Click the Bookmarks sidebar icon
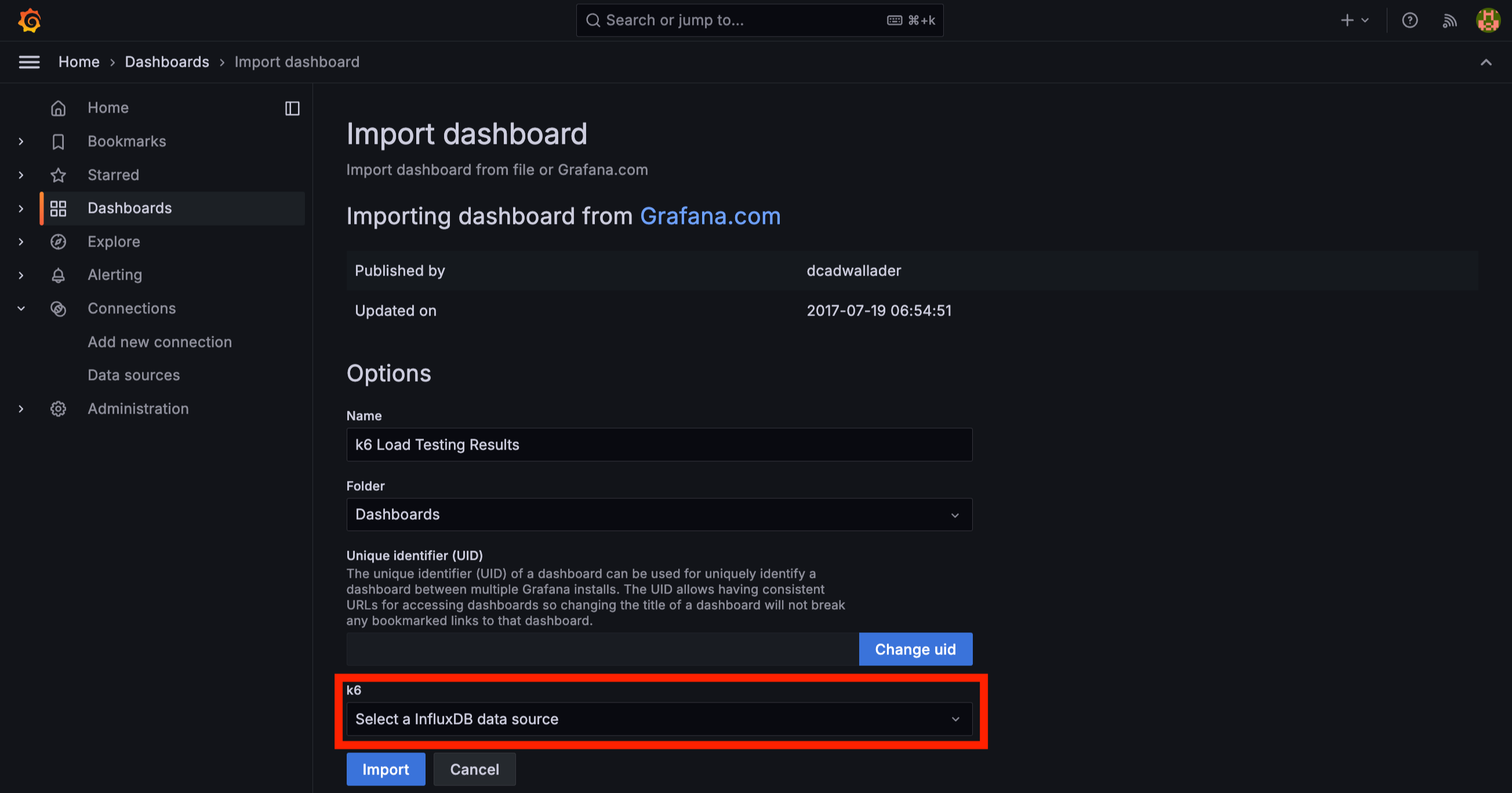Image resolution: width=1512 pixels, height=793 pixels. point(58,142)
